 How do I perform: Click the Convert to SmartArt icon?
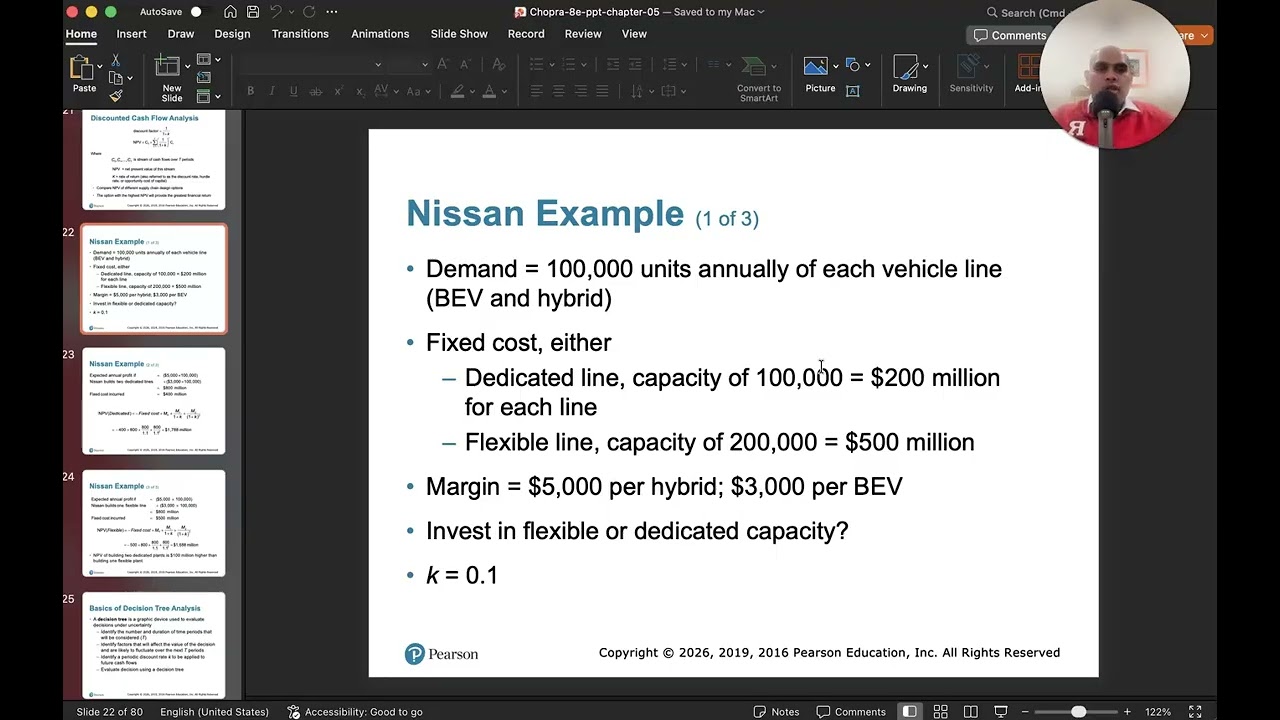[754, 67]
